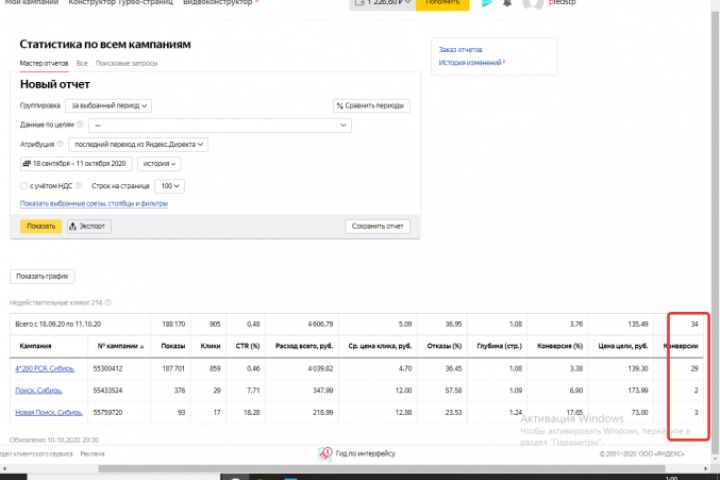This screenshot has width=720, height=480.
Task: Click campaign number 55300412 cell
Action: (108, 368)
